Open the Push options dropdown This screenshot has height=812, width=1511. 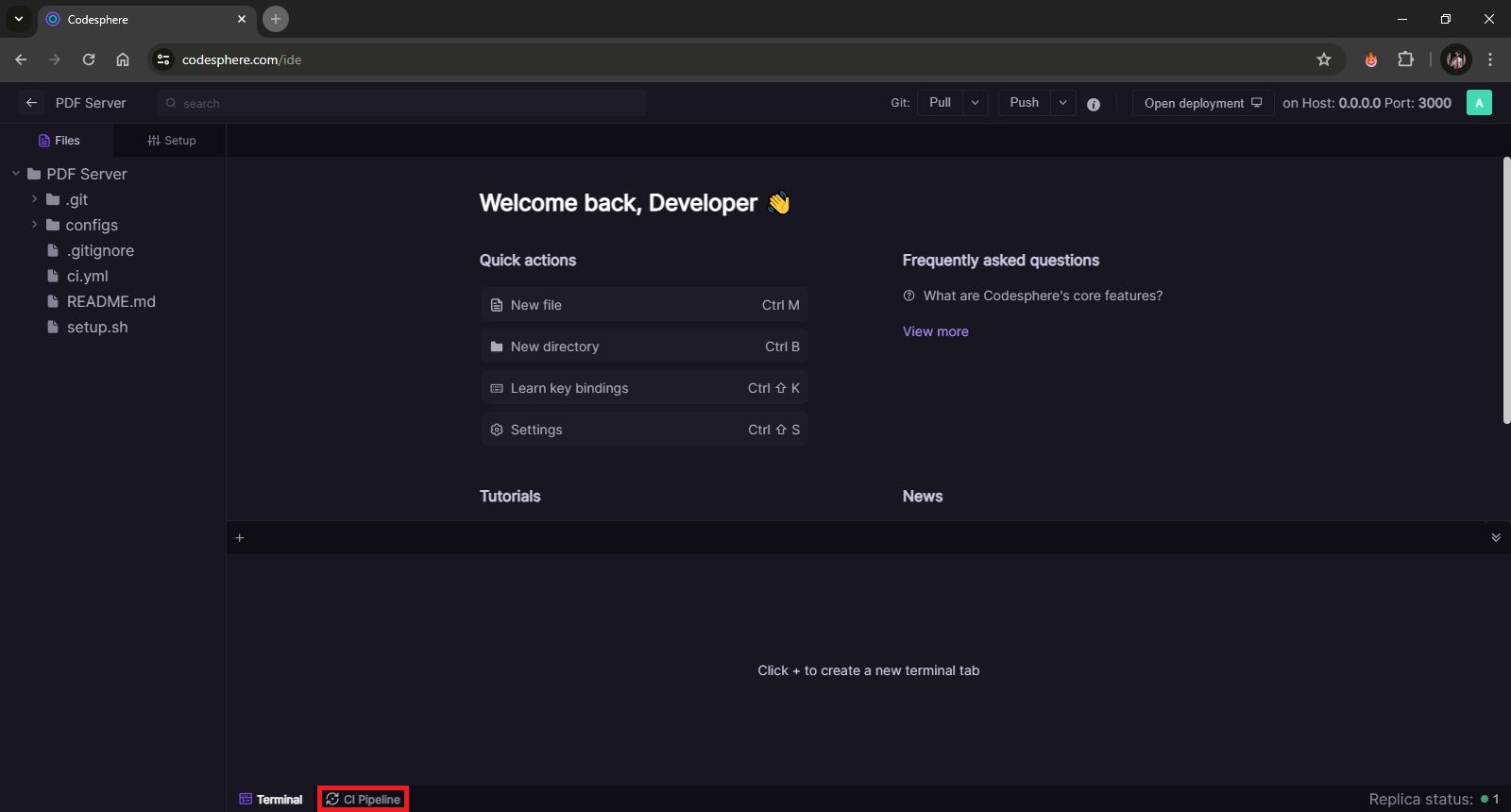1063,103
